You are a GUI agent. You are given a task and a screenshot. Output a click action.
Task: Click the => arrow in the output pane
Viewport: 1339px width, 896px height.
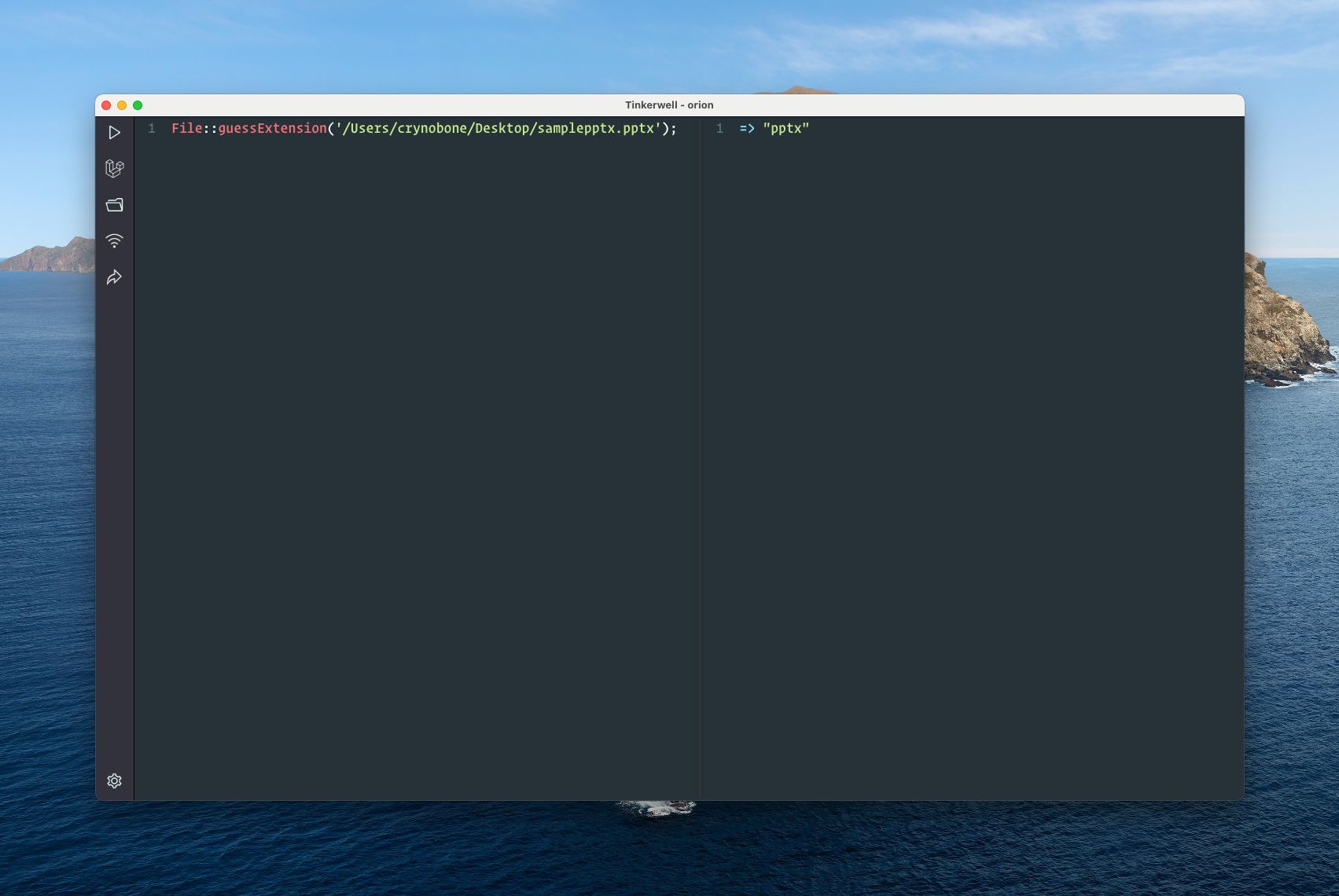[745, 128]
